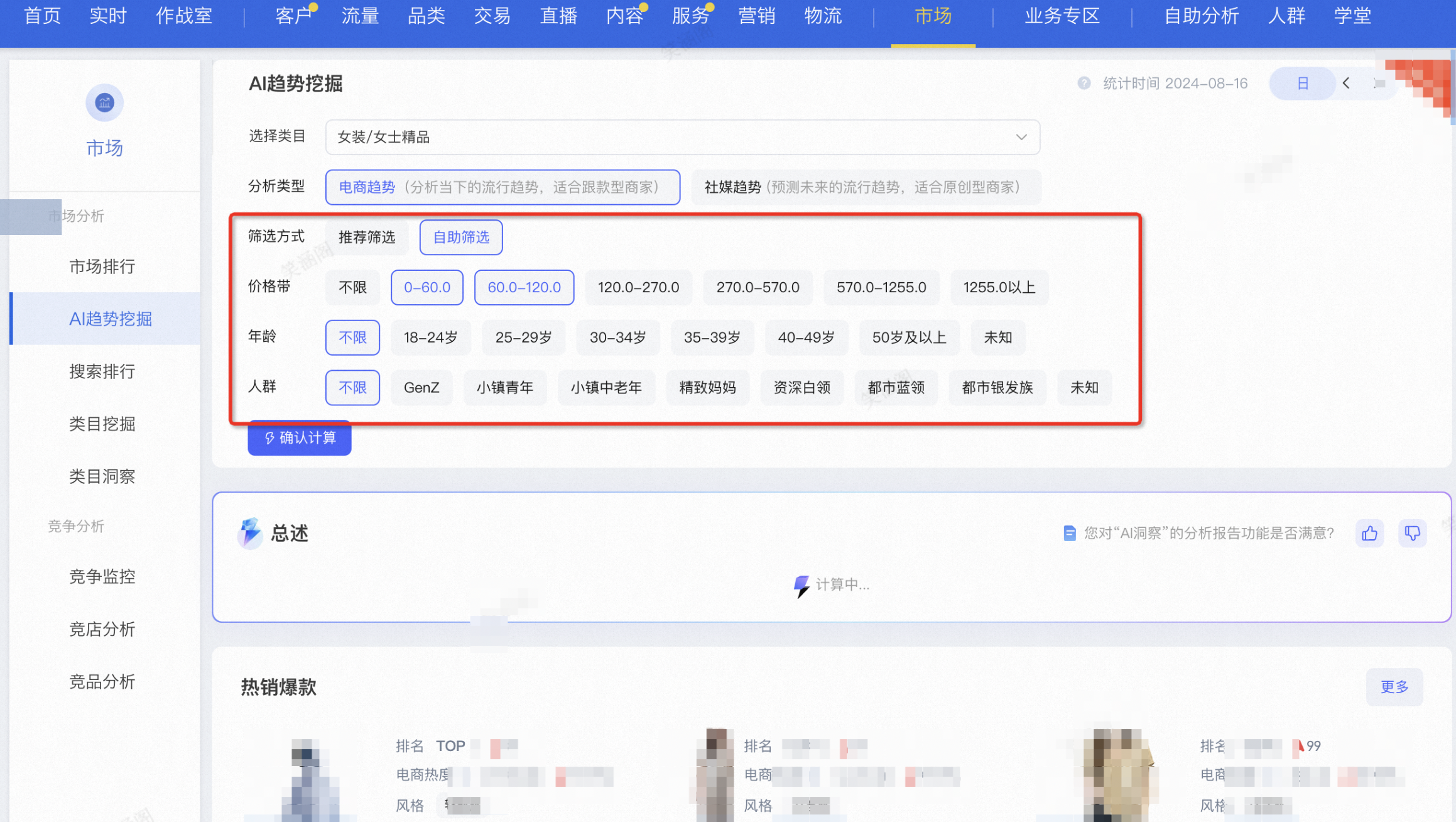The image size is (1456, 822).
Task: Go to 类目洞察 in sidebar
Action: click(x=102, y=476)
